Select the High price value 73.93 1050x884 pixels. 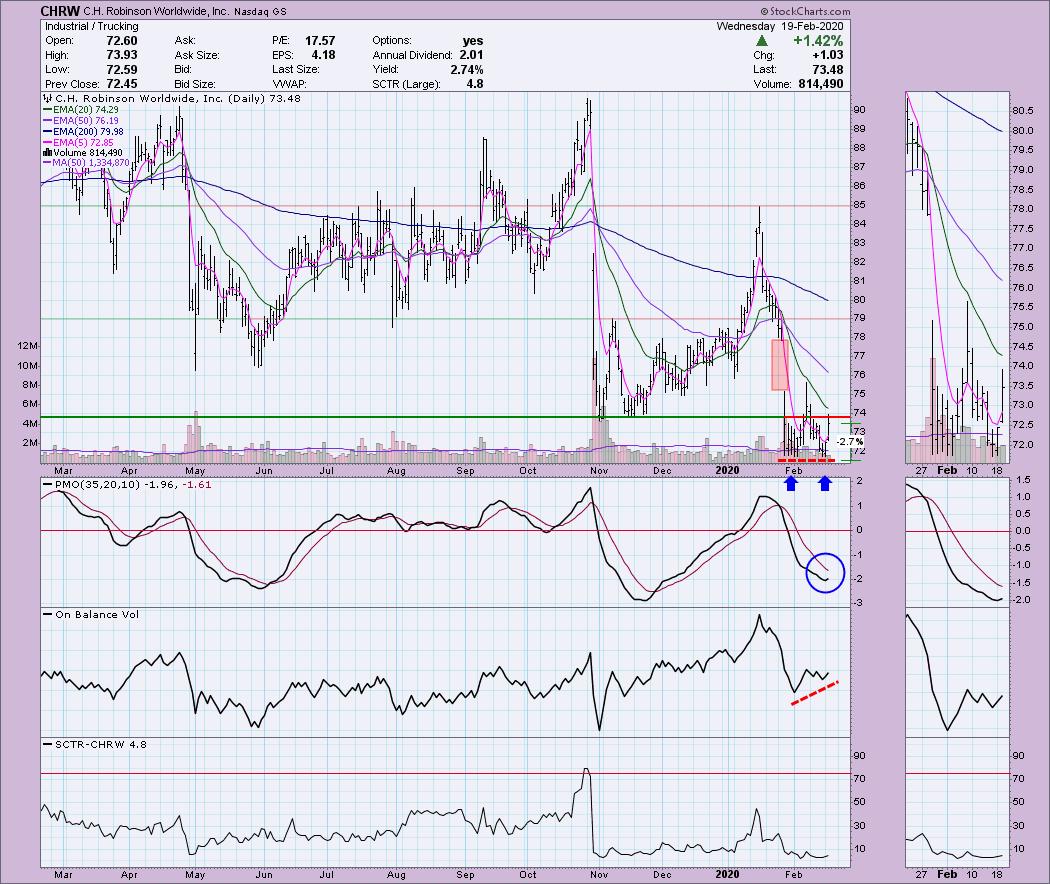122,55
